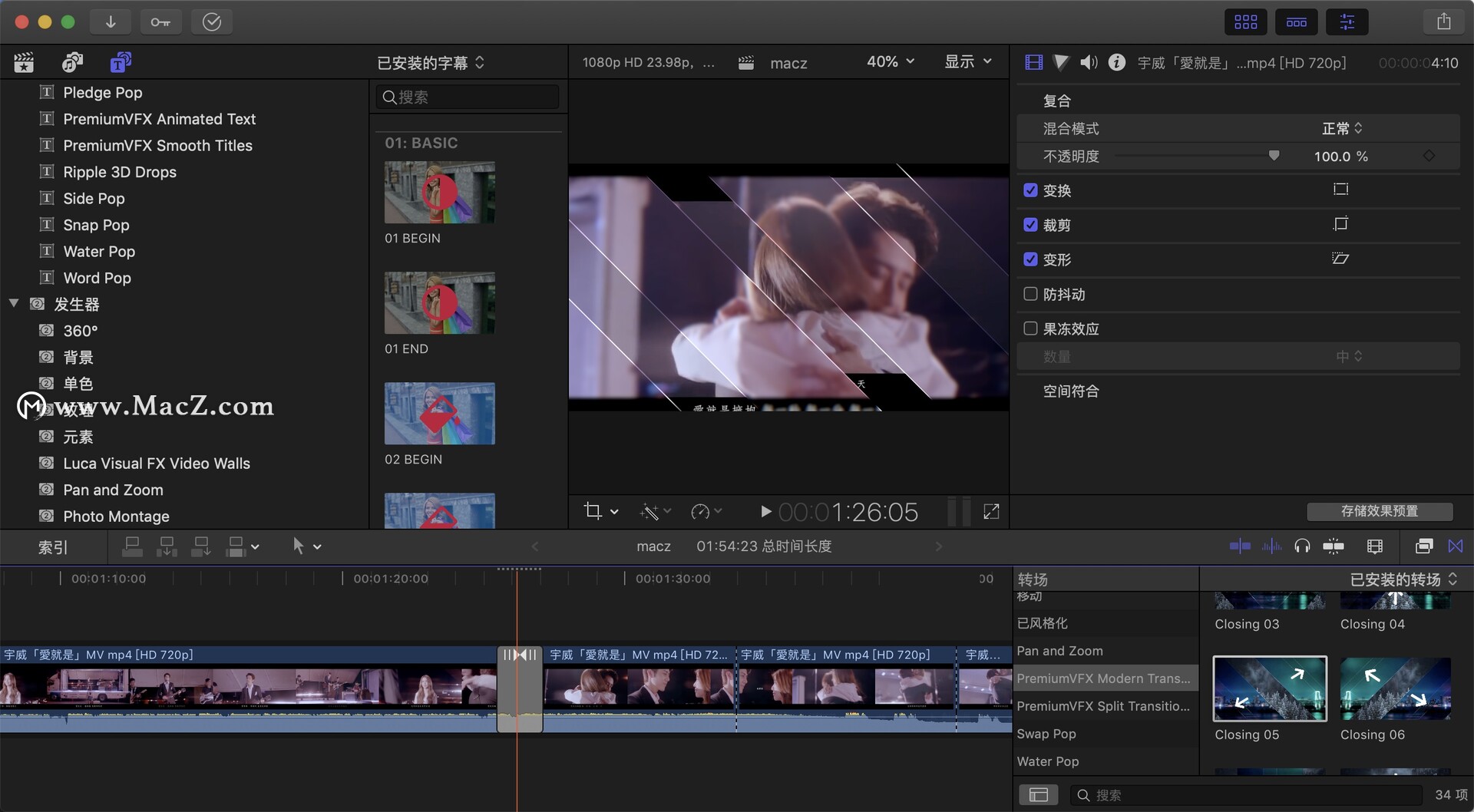Toggle the Transitions browser icon

tap(1456, 546)
